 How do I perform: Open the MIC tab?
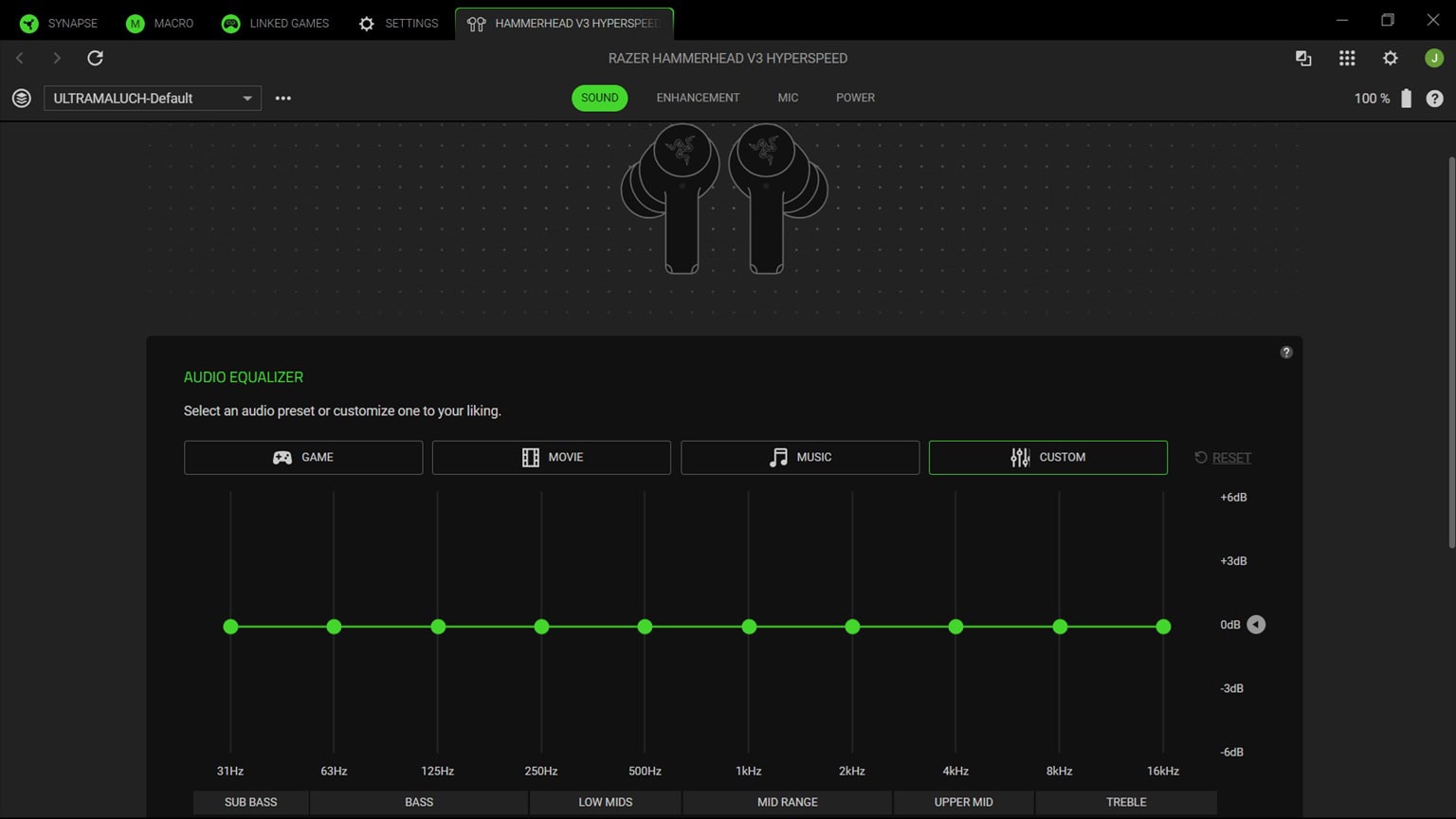(788, 98)
